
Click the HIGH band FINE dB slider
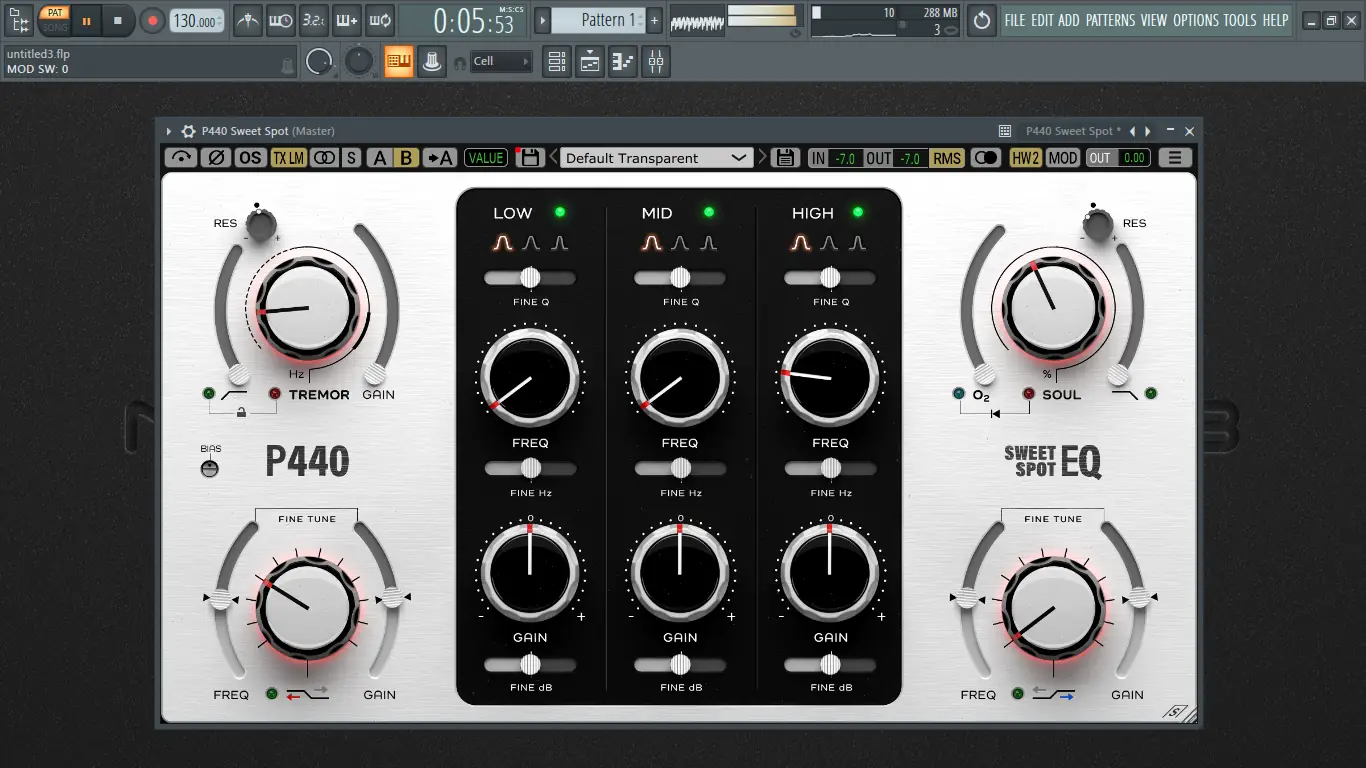830,664
